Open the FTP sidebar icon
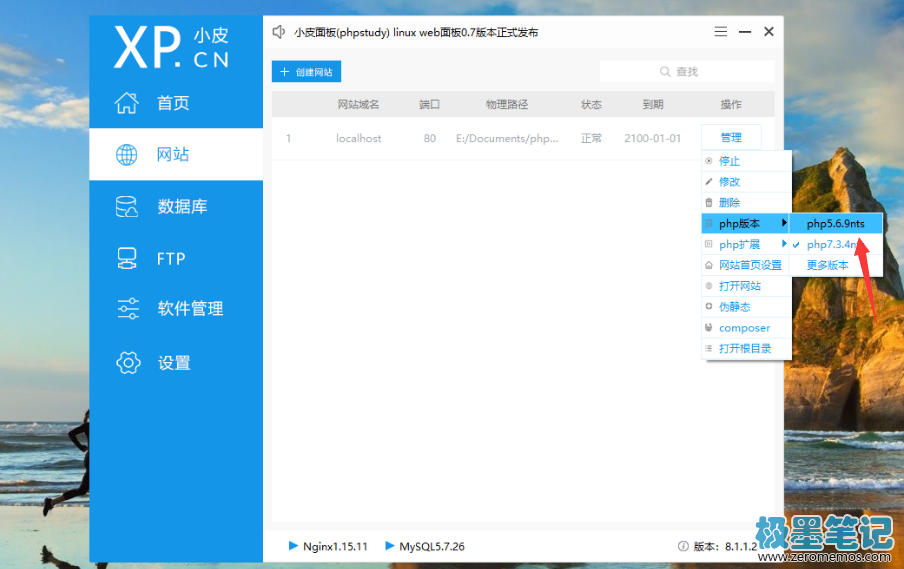The image size is (904, 569). coord(127,258)
